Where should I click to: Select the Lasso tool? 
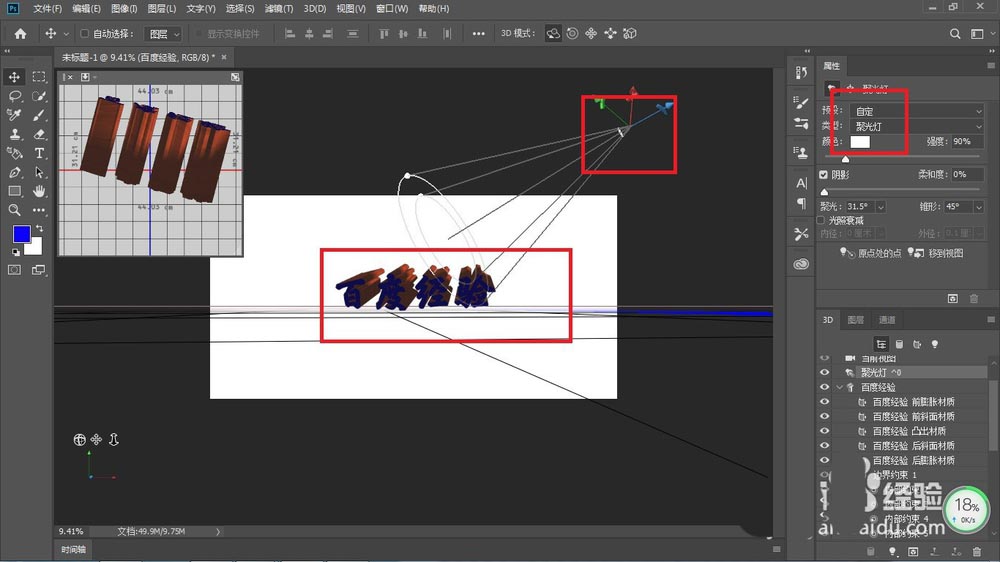pyautogui.click(x=14, y=96)
